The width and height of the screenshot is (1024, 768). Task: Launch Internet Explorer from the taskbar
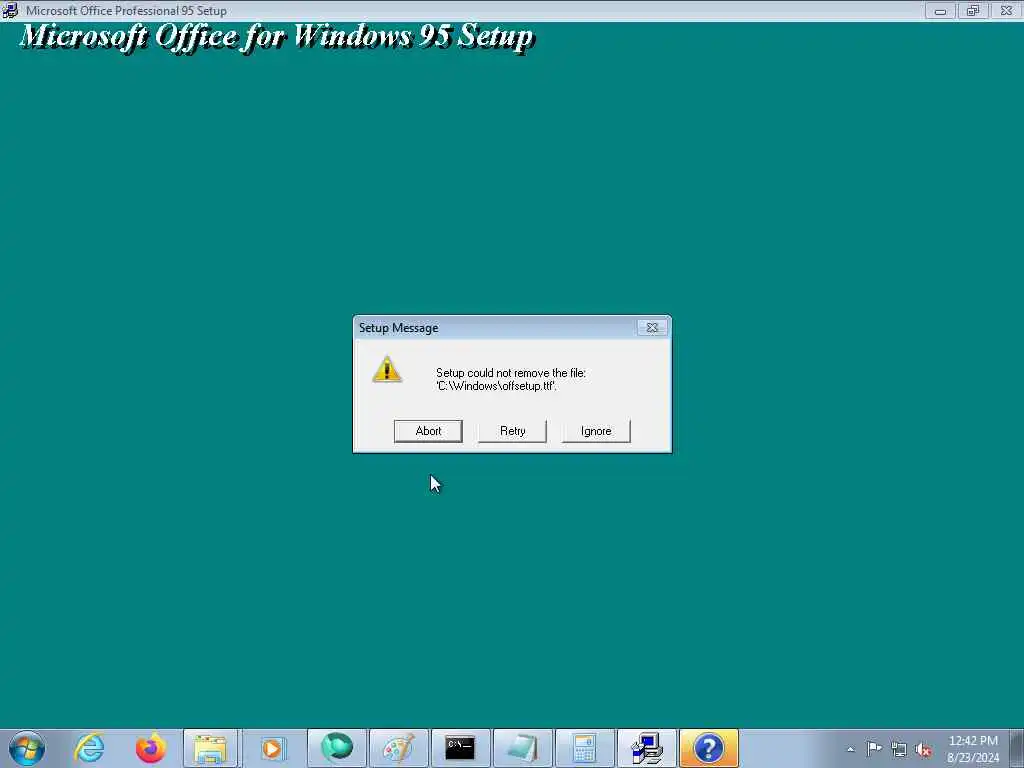(89, 748)
